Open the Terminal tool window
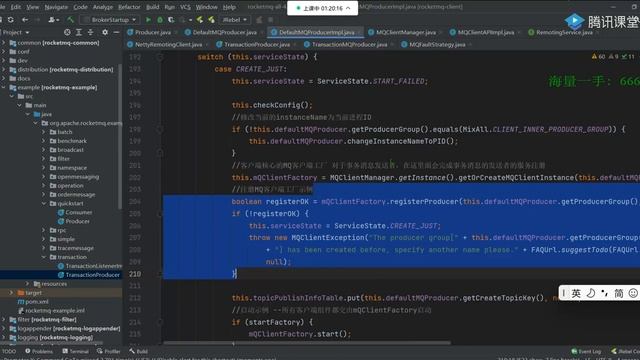 point(76,351)
